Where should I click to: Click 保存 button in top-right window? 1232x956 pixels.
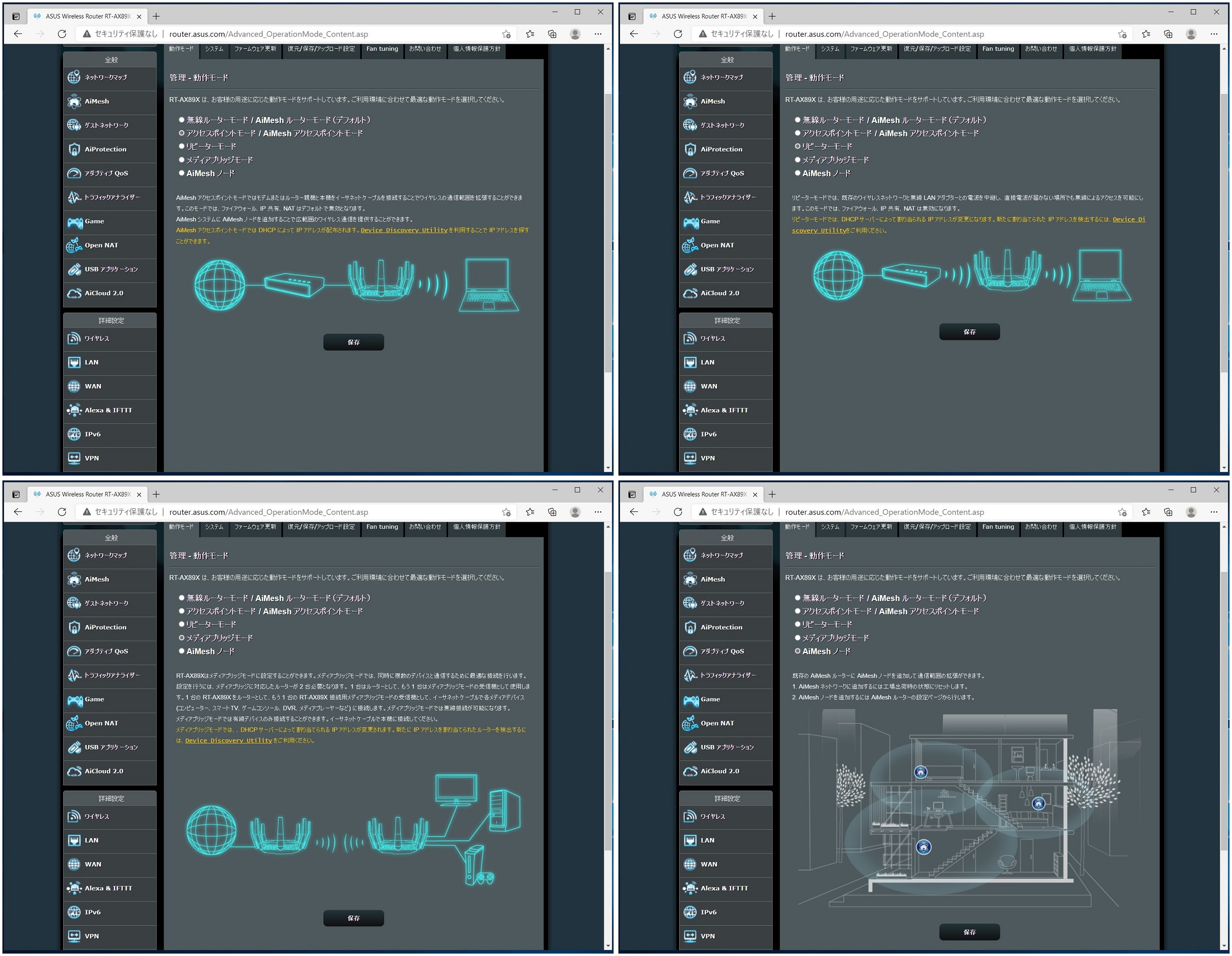coord(970,332)
